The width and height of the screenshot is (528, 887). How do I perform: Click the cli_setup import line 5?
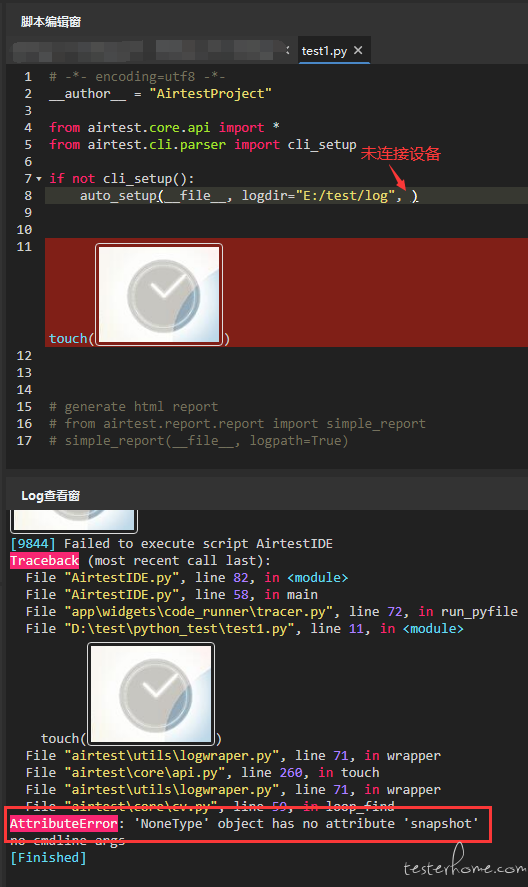tap(203, 145)
